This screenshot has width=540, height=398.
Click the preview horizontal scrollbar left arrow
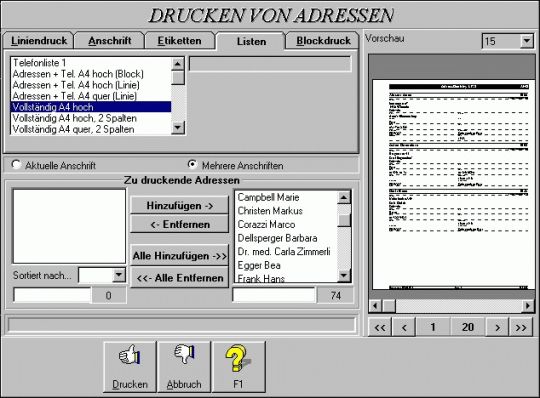[x=375, y=305]
